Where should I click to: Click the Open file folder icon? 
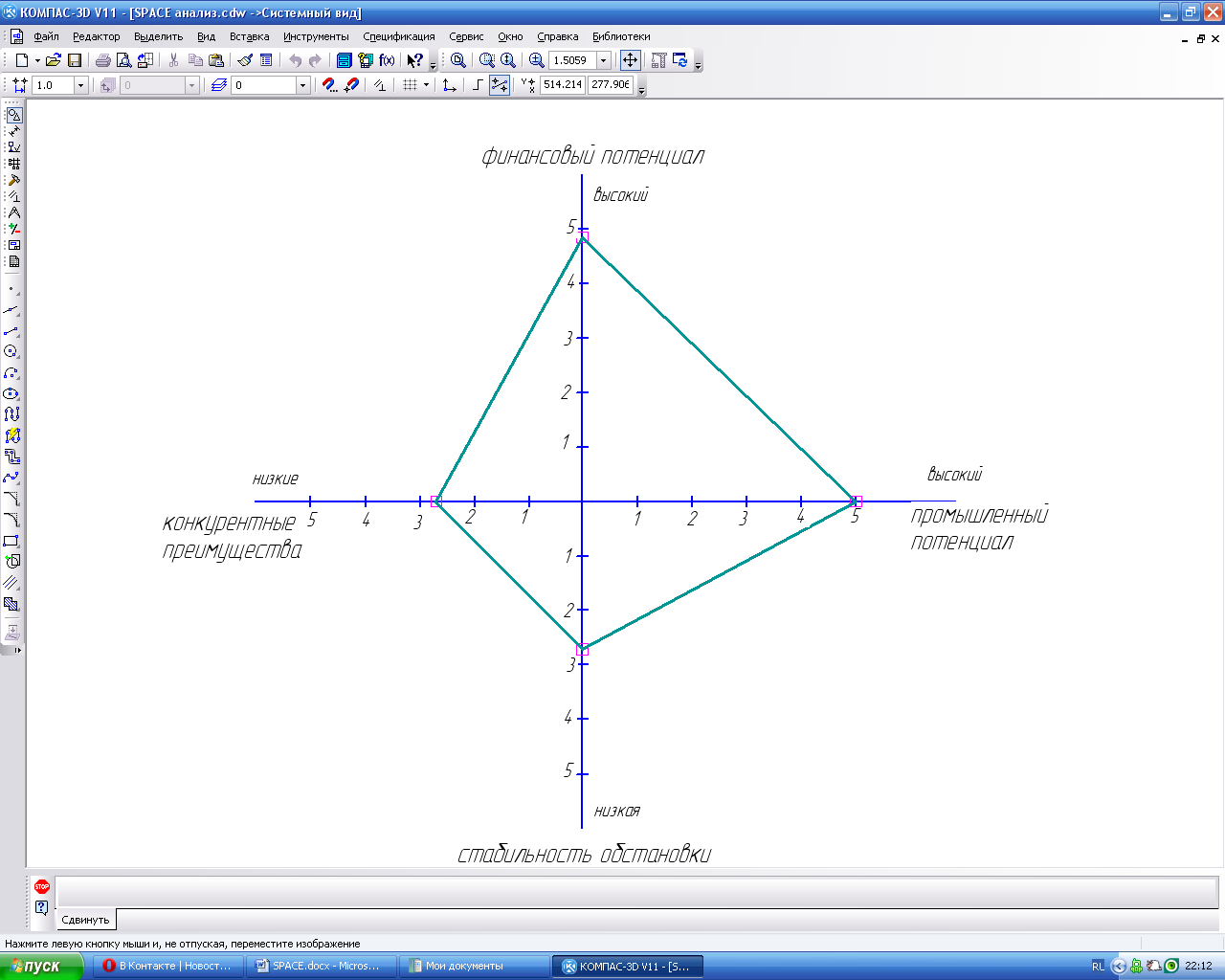(x=54, y=60)
